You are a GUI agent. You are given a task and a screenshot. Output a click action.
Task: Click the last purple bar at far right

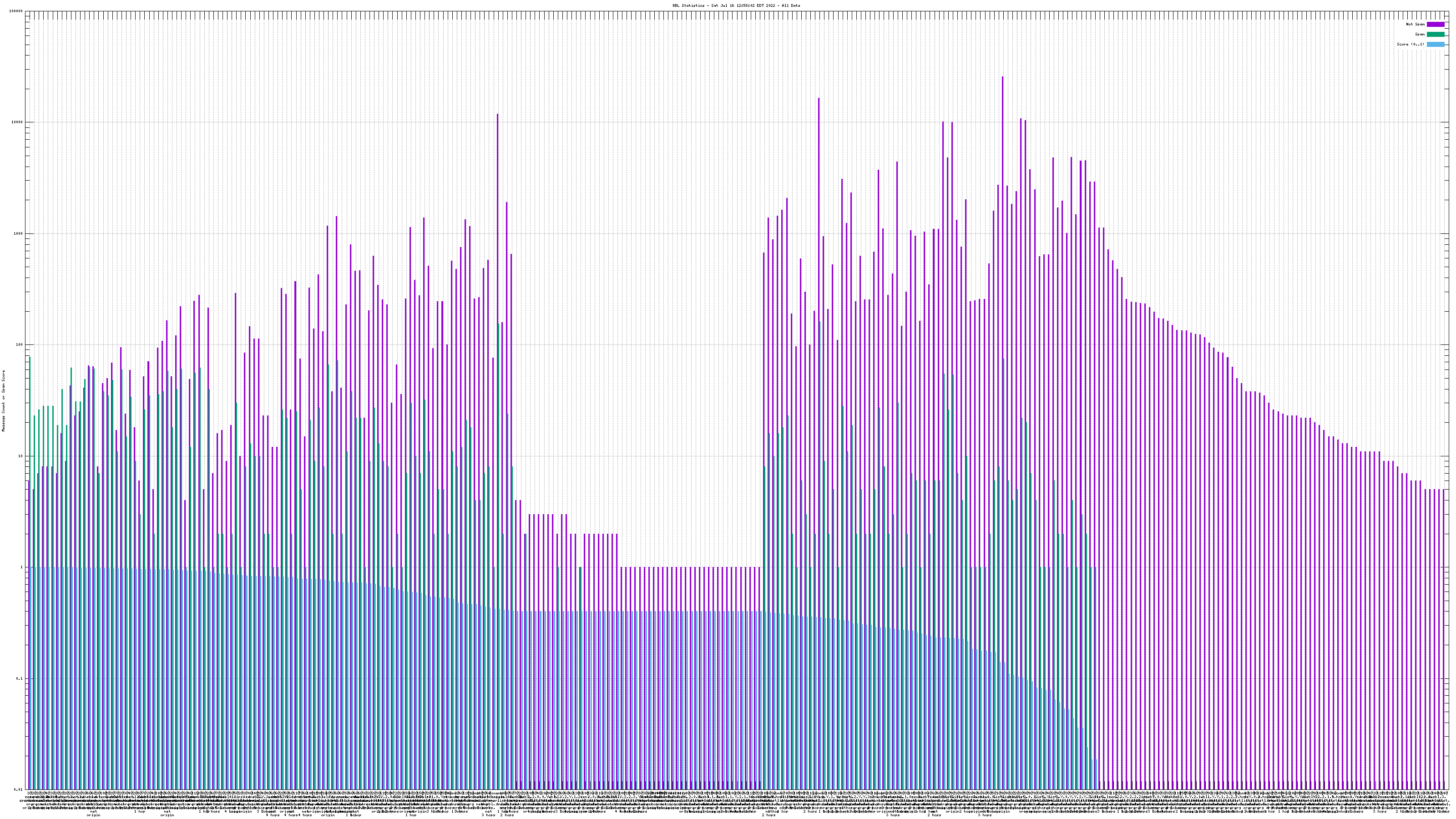tap(1443, 622)
